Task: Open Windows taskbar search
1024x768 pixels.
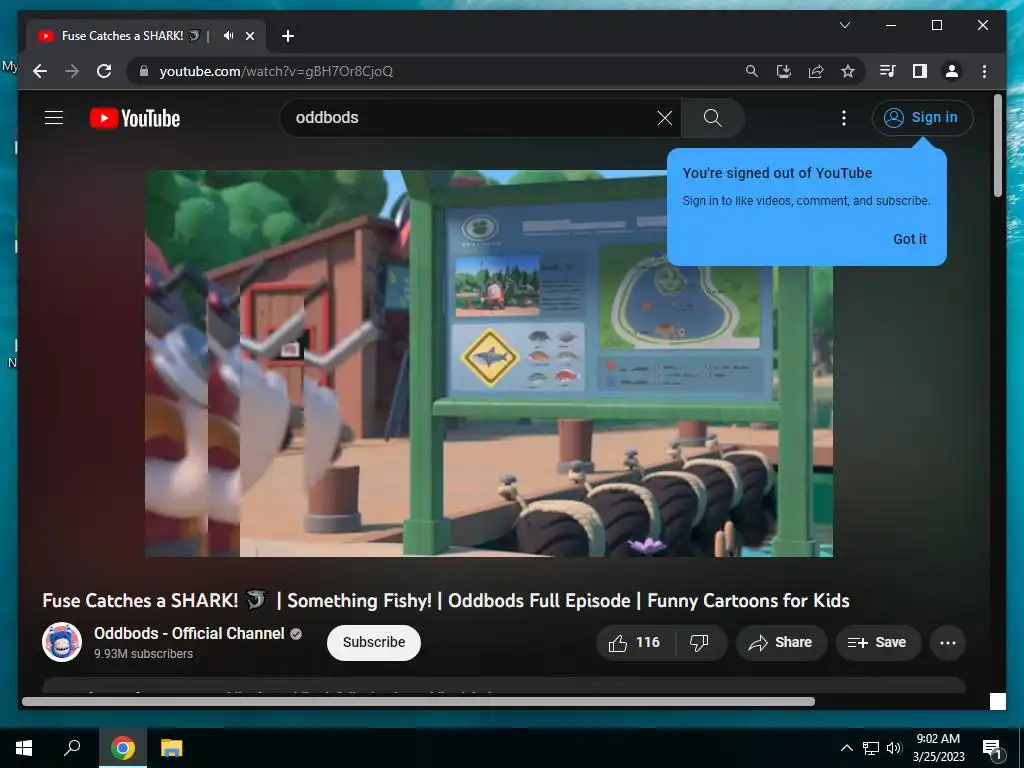Action: coord(72,748)
